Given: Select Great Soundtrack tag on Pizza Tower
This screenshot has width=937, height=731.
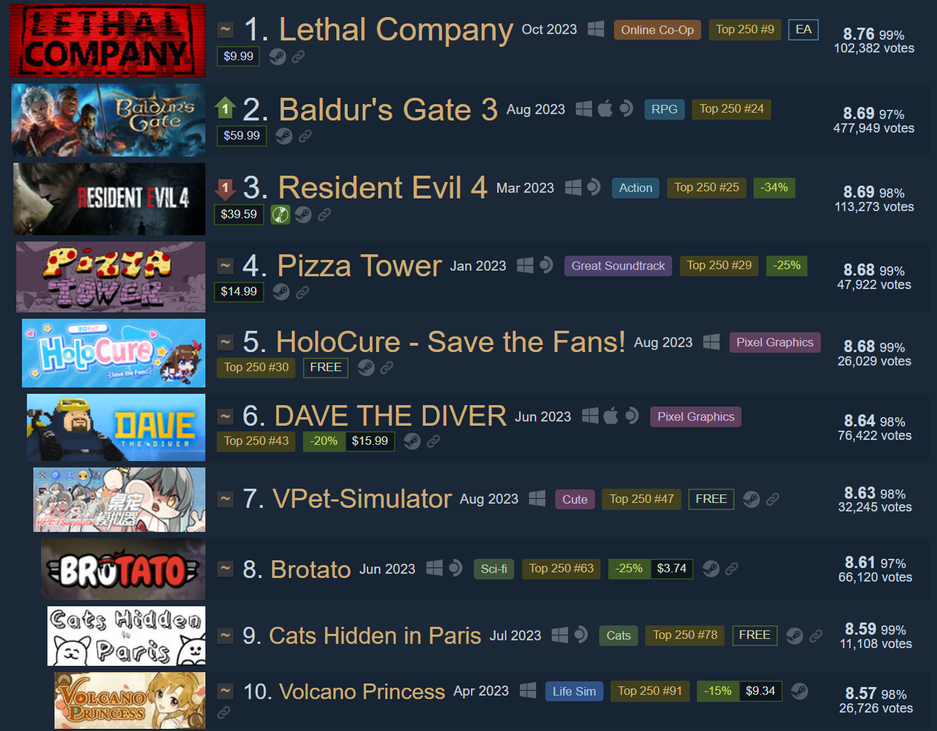Looking at the screenshot, I should coord(618,266).
